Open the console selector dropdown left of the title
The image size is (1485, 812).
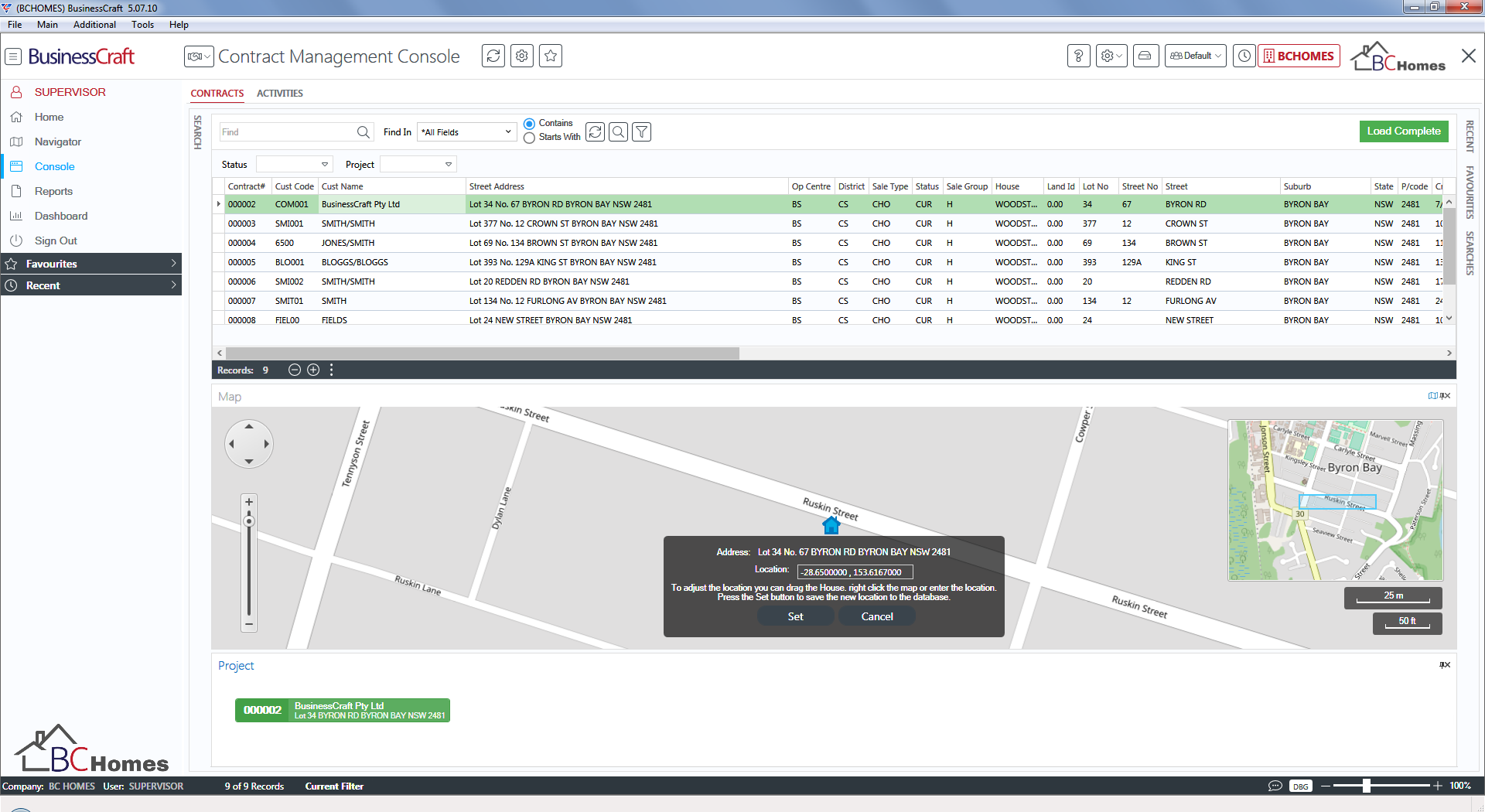(199, 56)
